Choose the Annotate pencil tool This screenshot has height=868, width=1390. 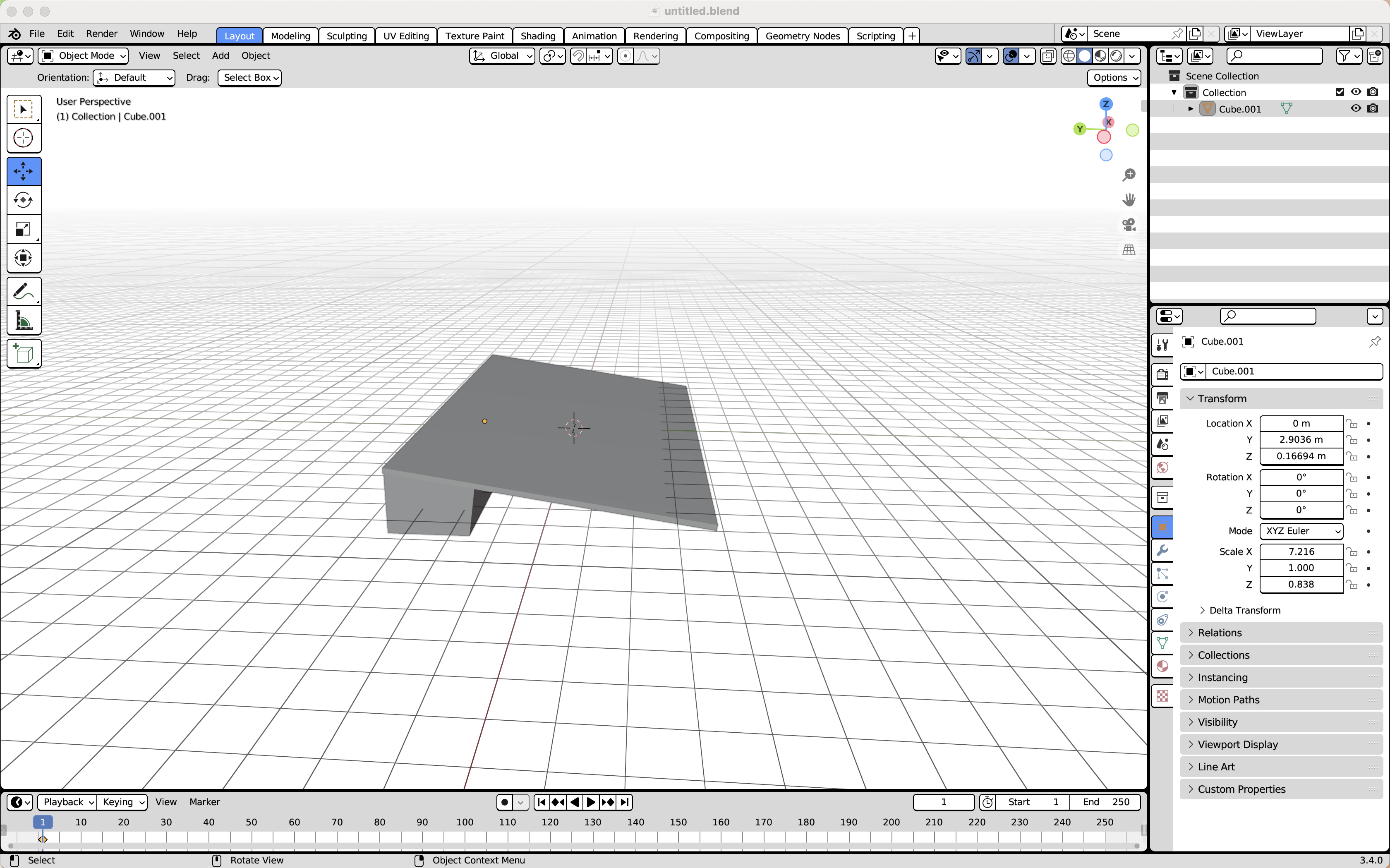click(x=24, y=292)
